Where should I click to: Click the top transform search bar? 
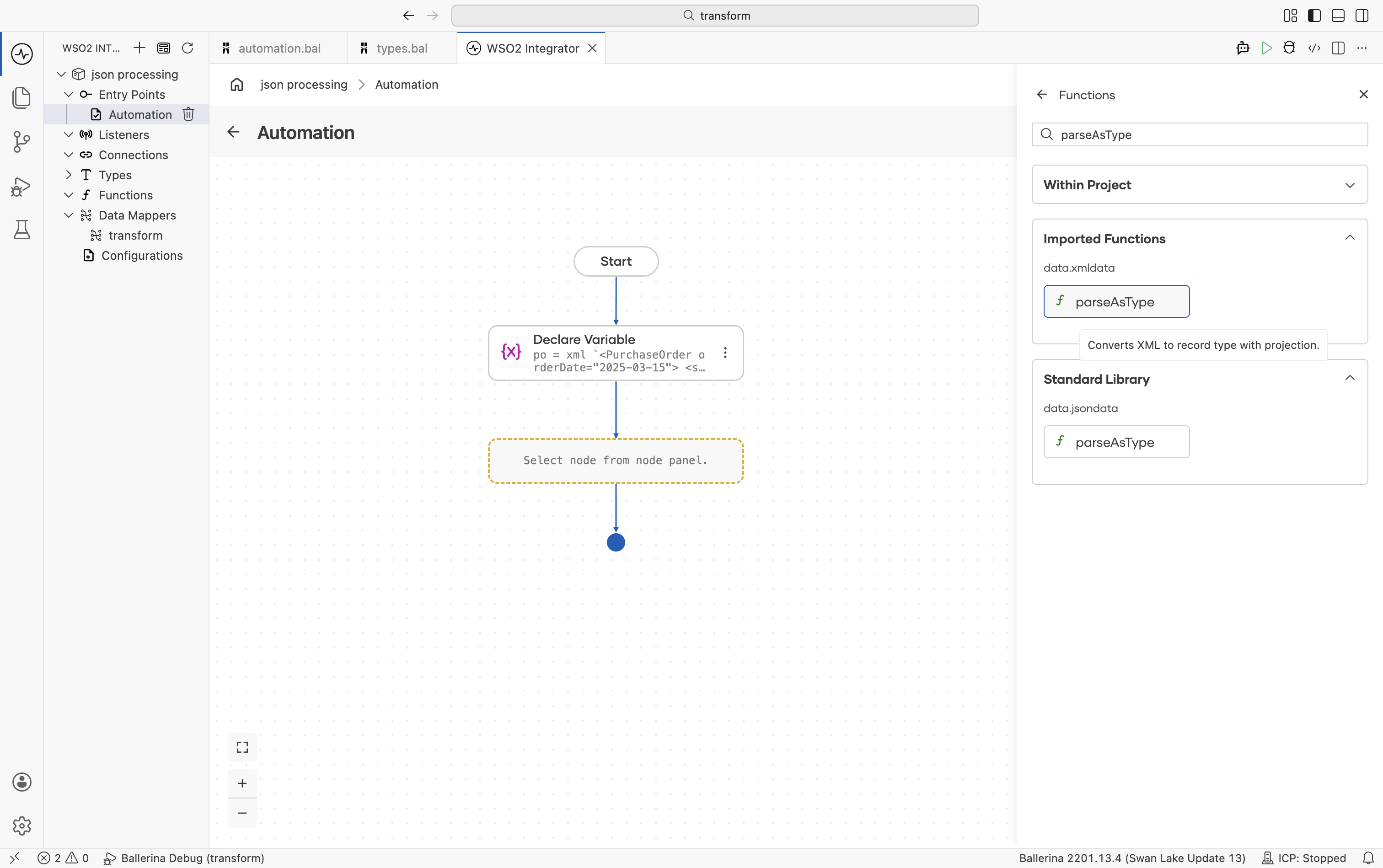(715, 16)
